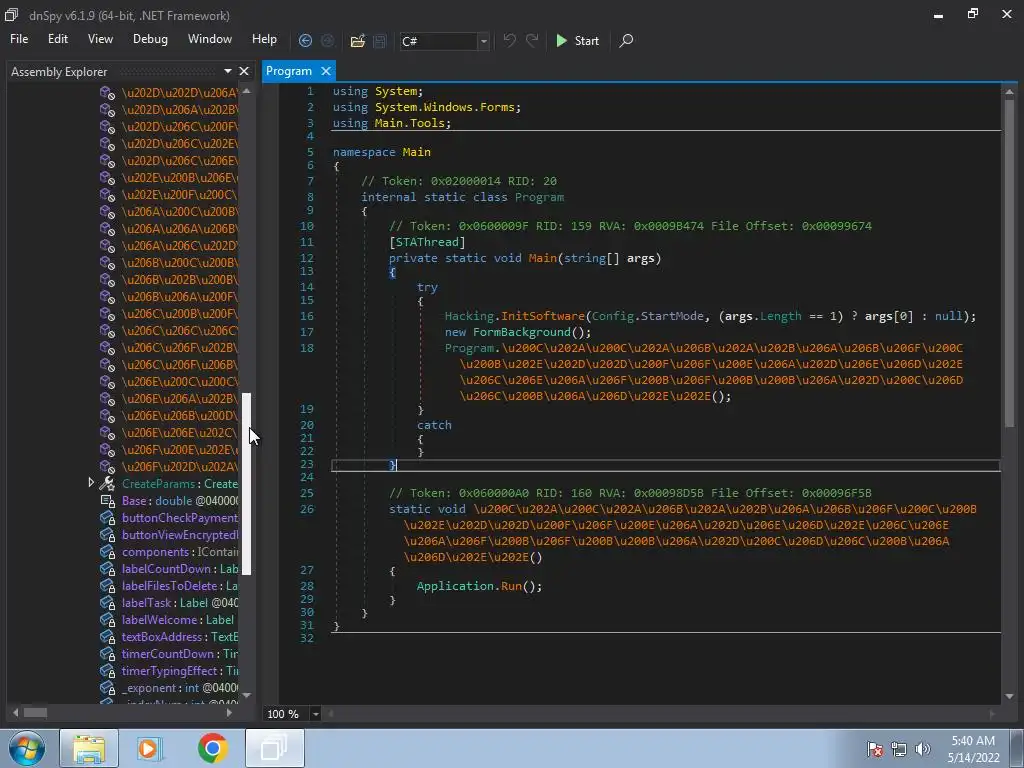Close the Assembly Explorer panel

pos(244,71)
